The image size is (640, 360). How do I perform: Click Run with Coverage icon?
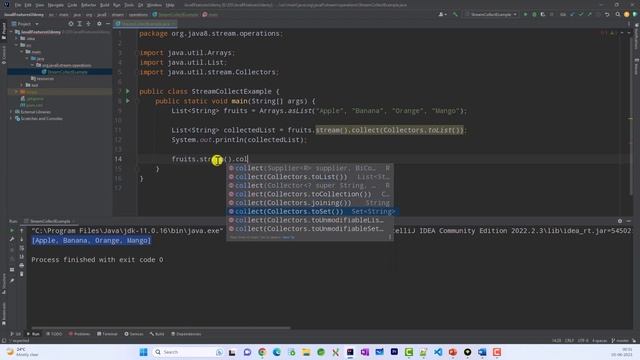click(543, 14)
